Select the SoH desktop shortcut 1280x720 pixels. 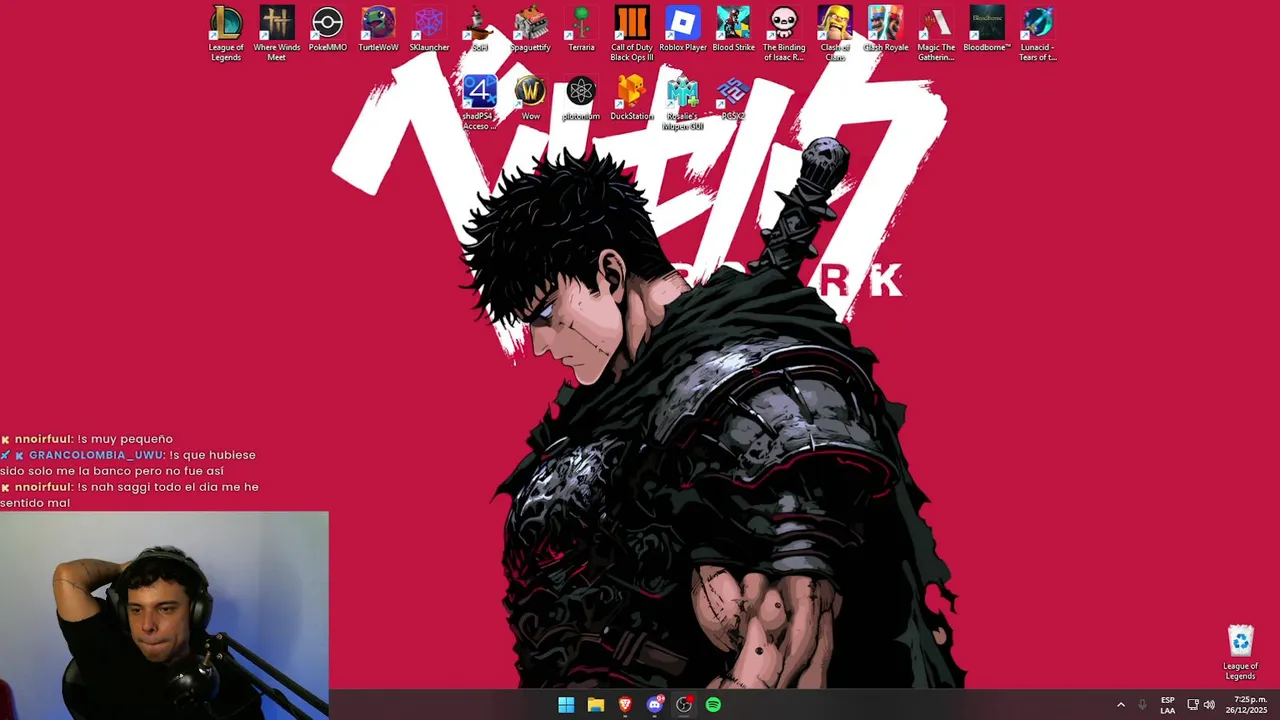coord(480,29)
